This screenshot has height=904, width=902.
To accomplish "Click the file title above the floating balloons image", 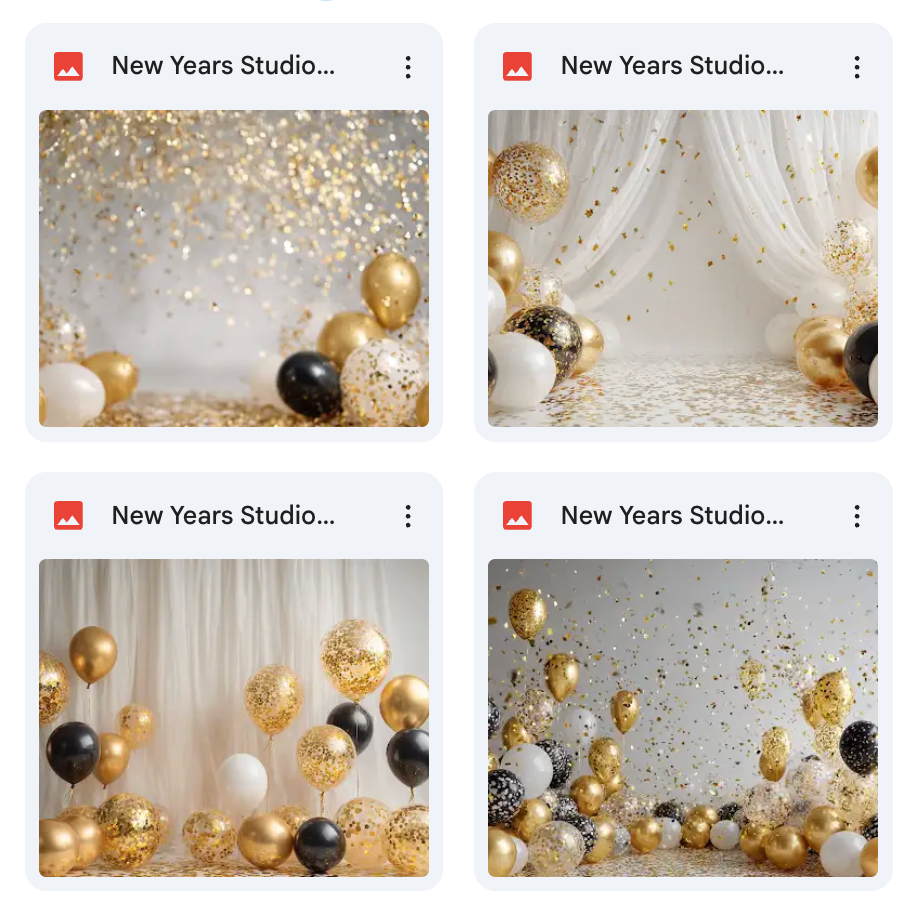I will (x=223, y=515).
